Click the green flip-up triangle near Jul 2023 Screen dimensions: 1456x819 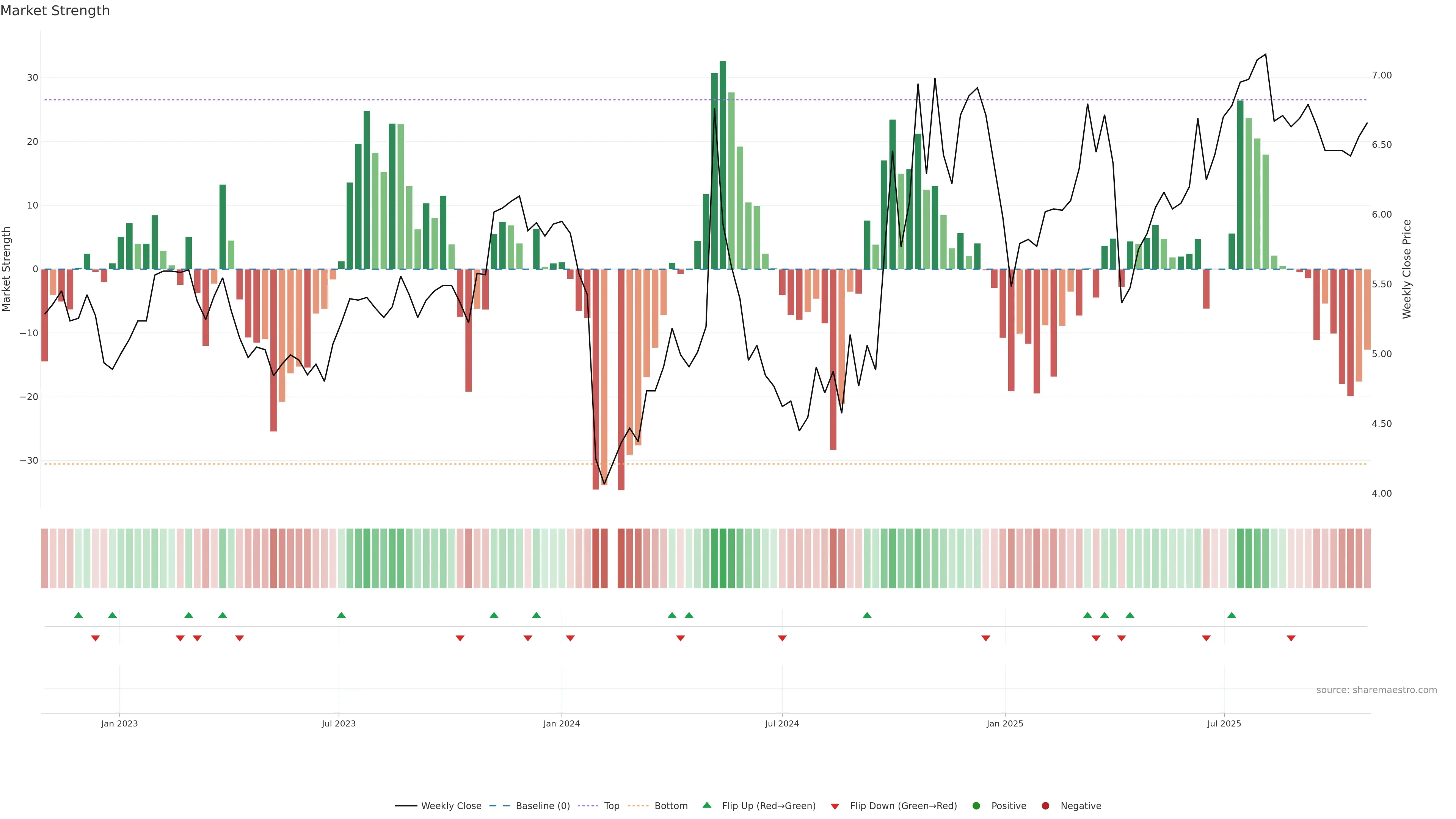click(x=341, y=615)
